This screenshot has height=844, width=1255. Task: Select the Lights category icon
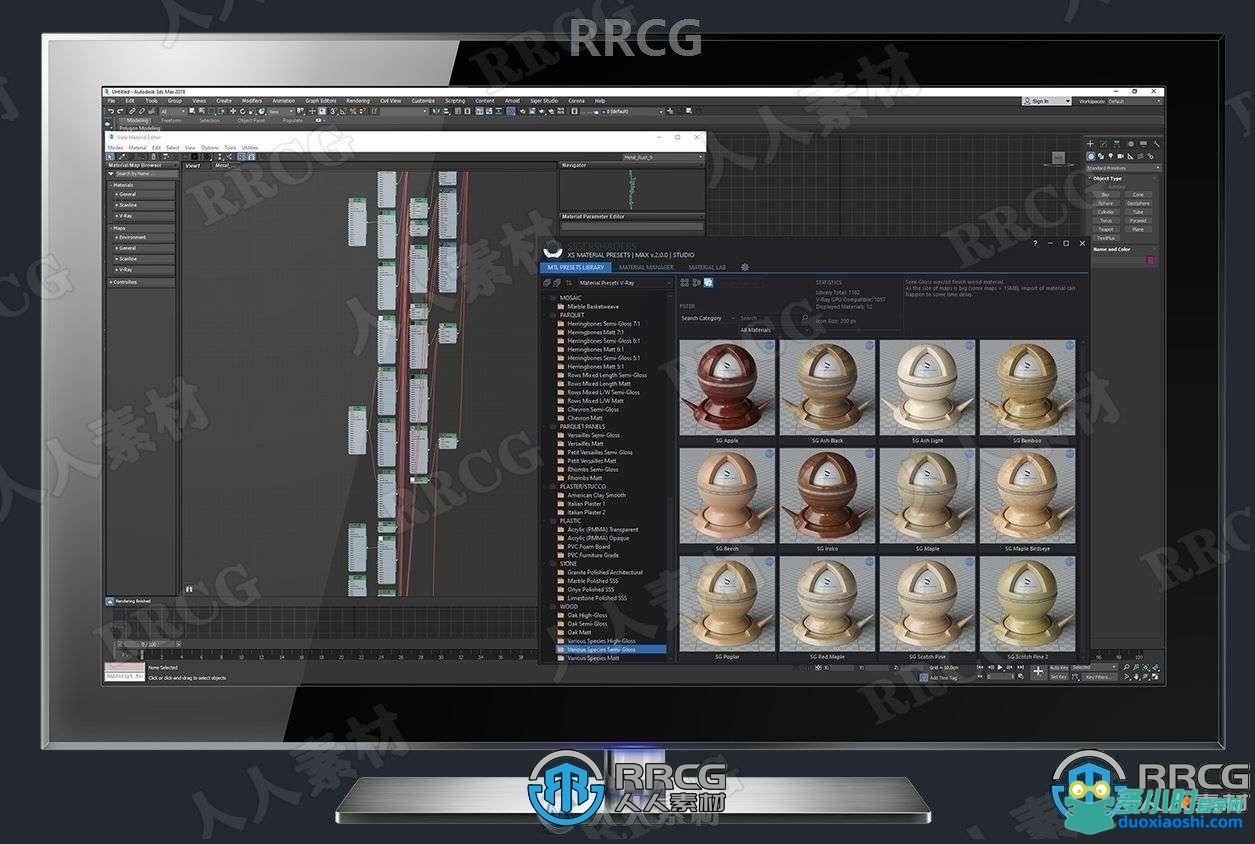point(1111,157)
